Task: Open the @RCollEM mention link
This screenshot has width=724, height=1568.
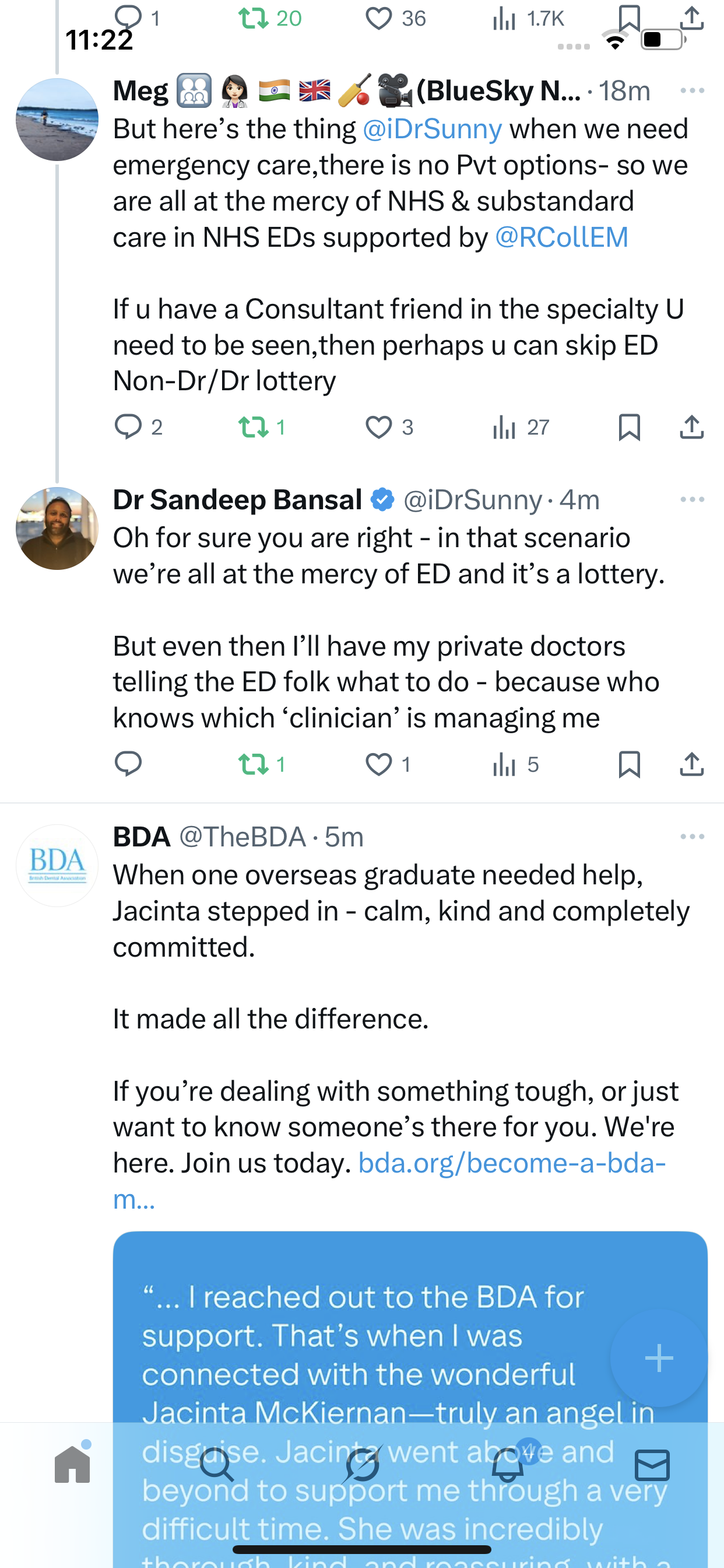Action: (561, 237)
